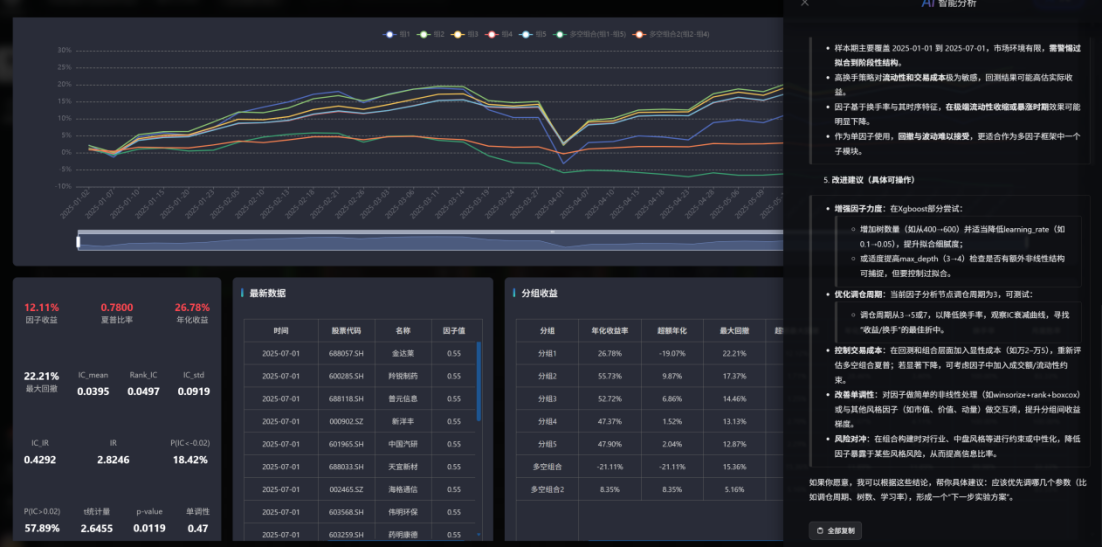
Task: Hide the 组3 line via legend
Action: [459, 34]
